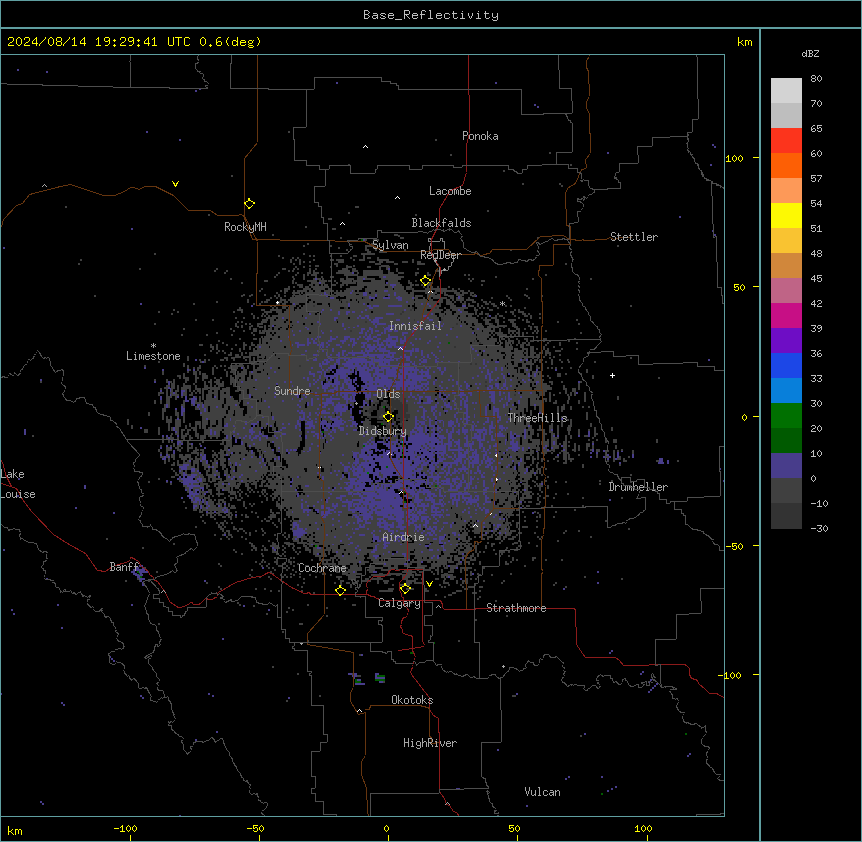
Task: Click the Sylvan label
Action: click(390, 245)
